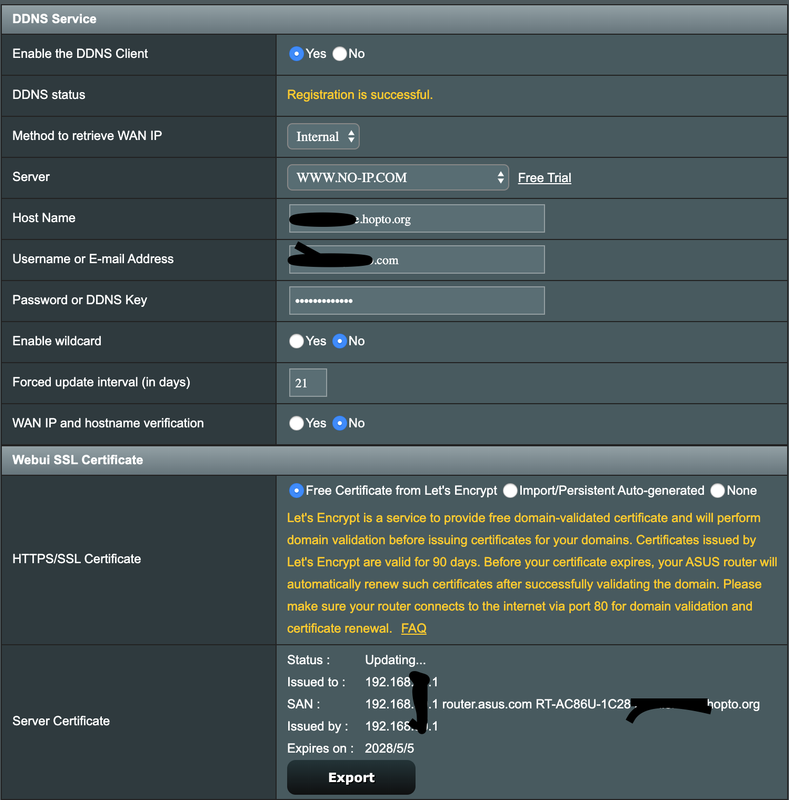Click the Host Name input field
The image size is (789, 800).
tap(416, 218)
